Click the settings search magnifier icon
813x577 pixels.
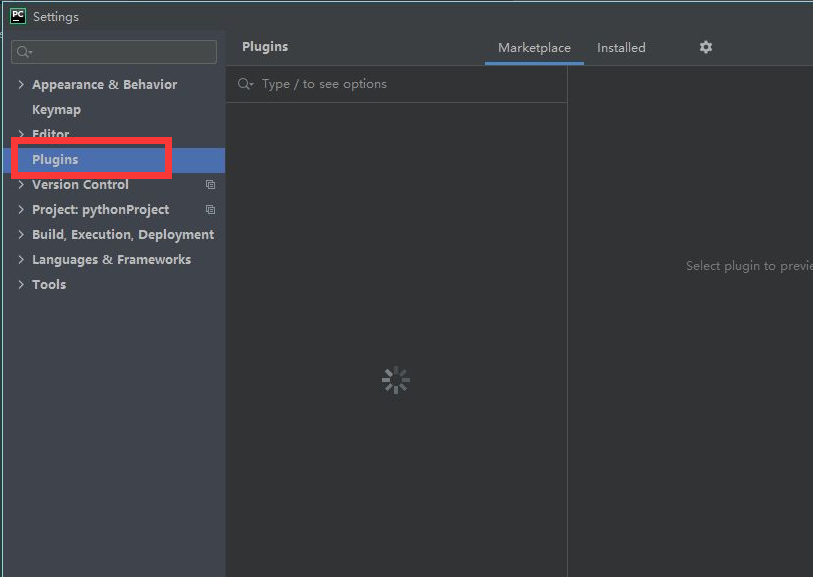[x=24, y=52]
